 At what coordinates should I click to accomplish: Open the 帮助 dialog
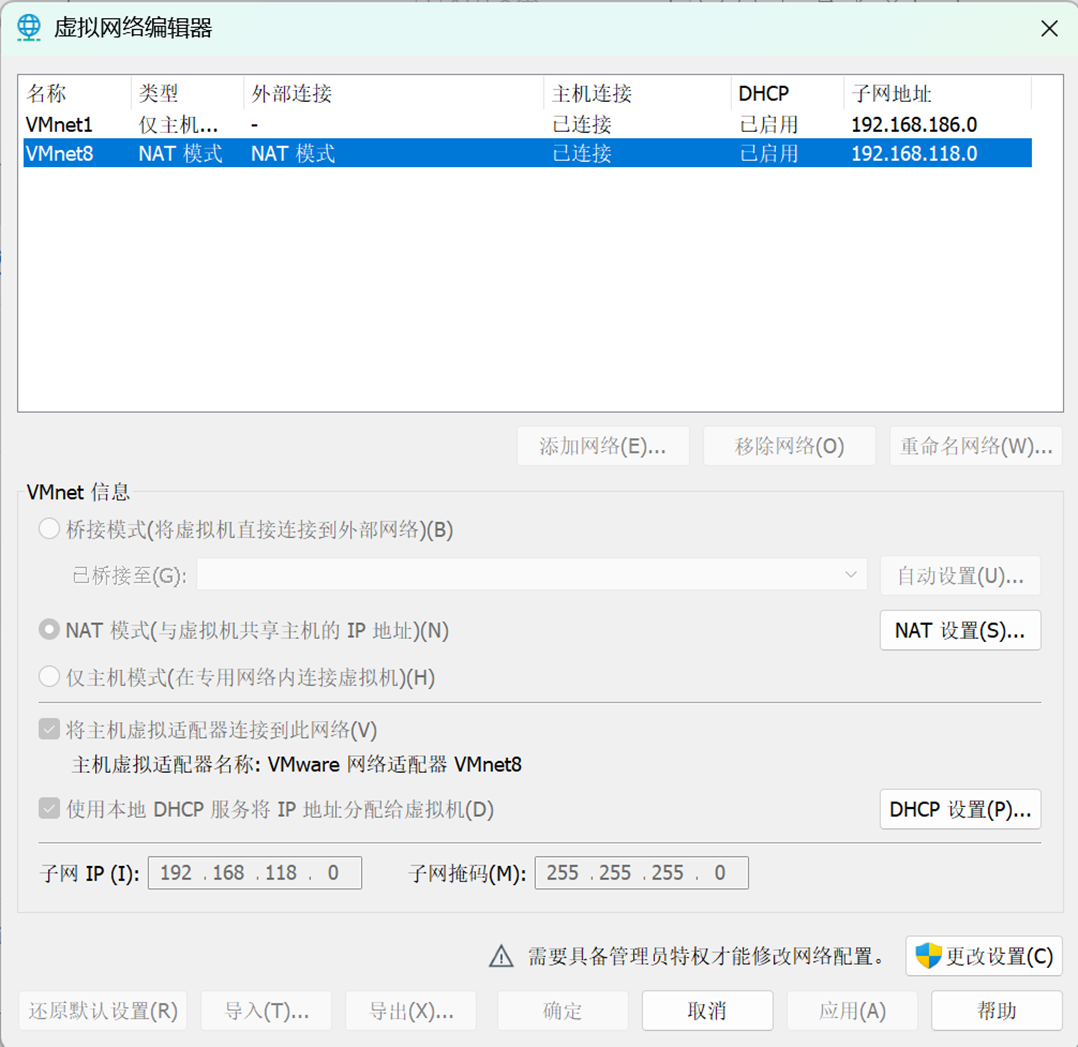point(996,1010)
